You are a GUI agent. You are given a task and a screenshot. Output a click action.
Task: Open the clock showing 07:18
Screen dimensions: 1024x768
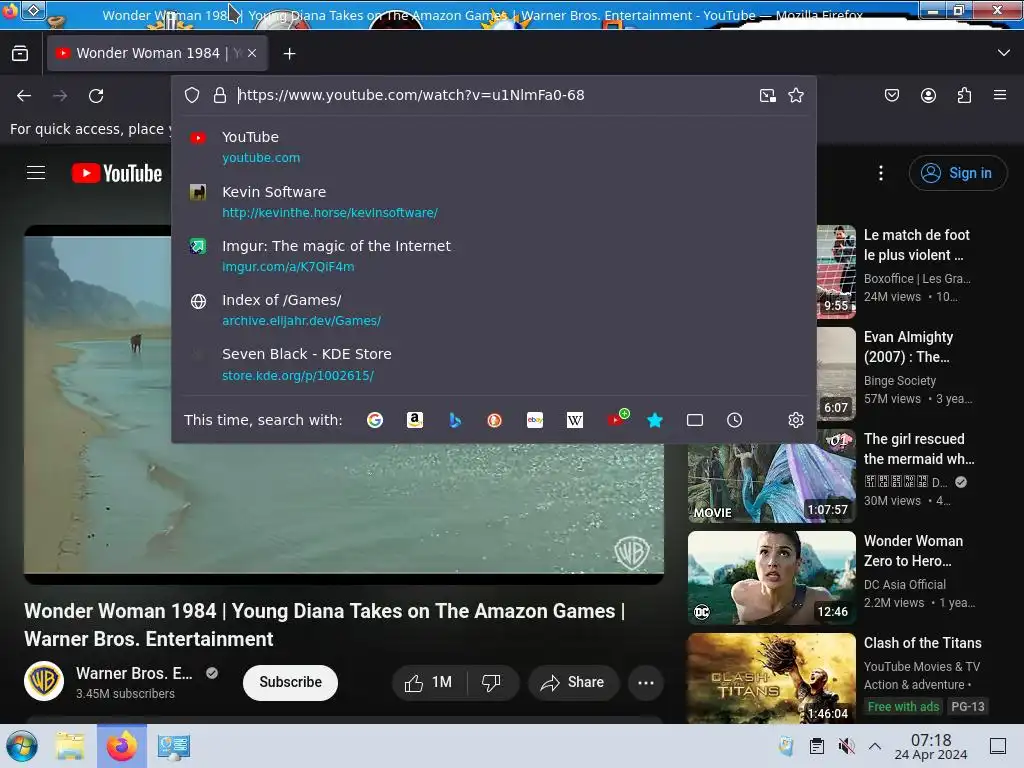click(x=931, y=746)
